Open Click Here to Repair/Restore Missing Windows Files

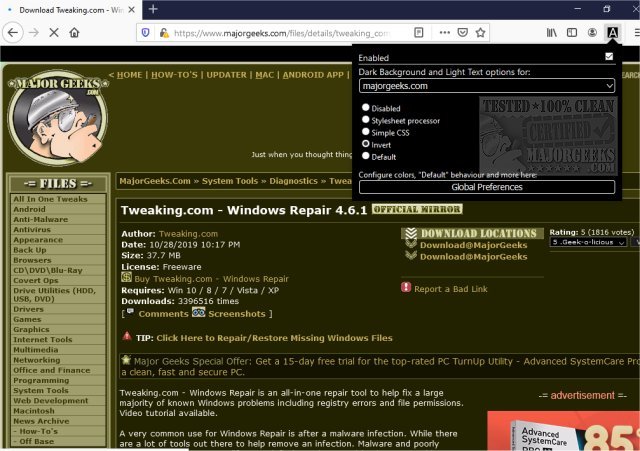coord(274,338)
